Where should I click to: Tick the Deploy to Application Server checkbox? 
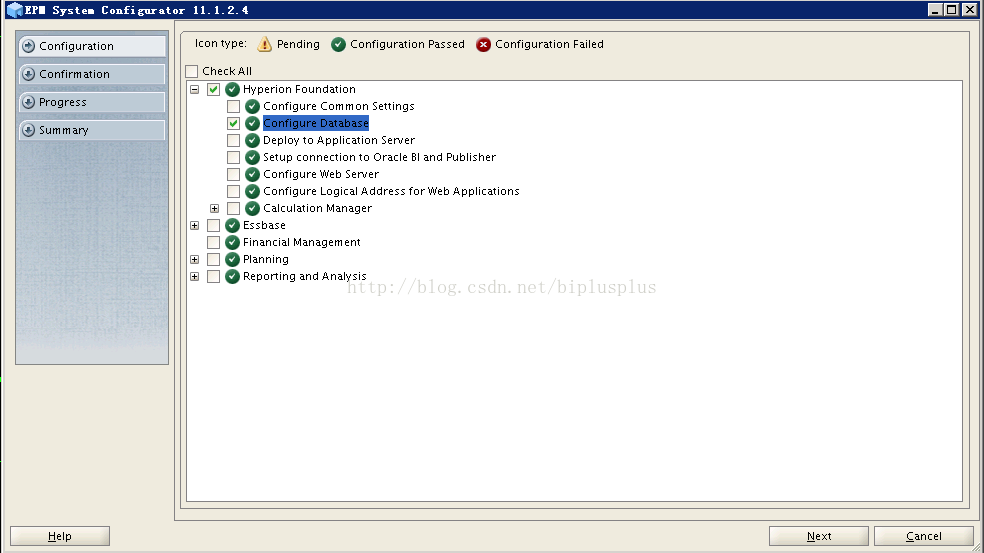[233, 140]
